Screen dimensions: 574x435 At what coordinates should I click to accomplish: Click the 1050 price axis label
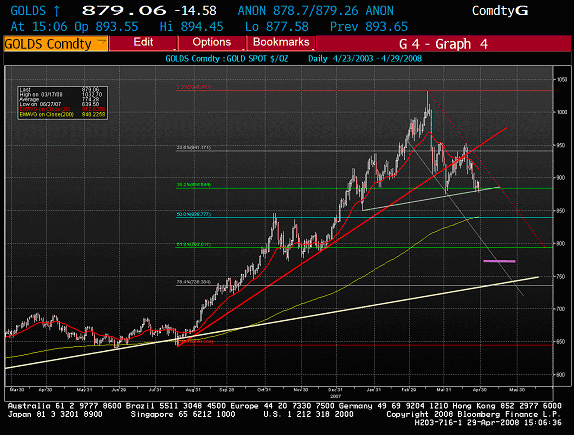point(562,79)
